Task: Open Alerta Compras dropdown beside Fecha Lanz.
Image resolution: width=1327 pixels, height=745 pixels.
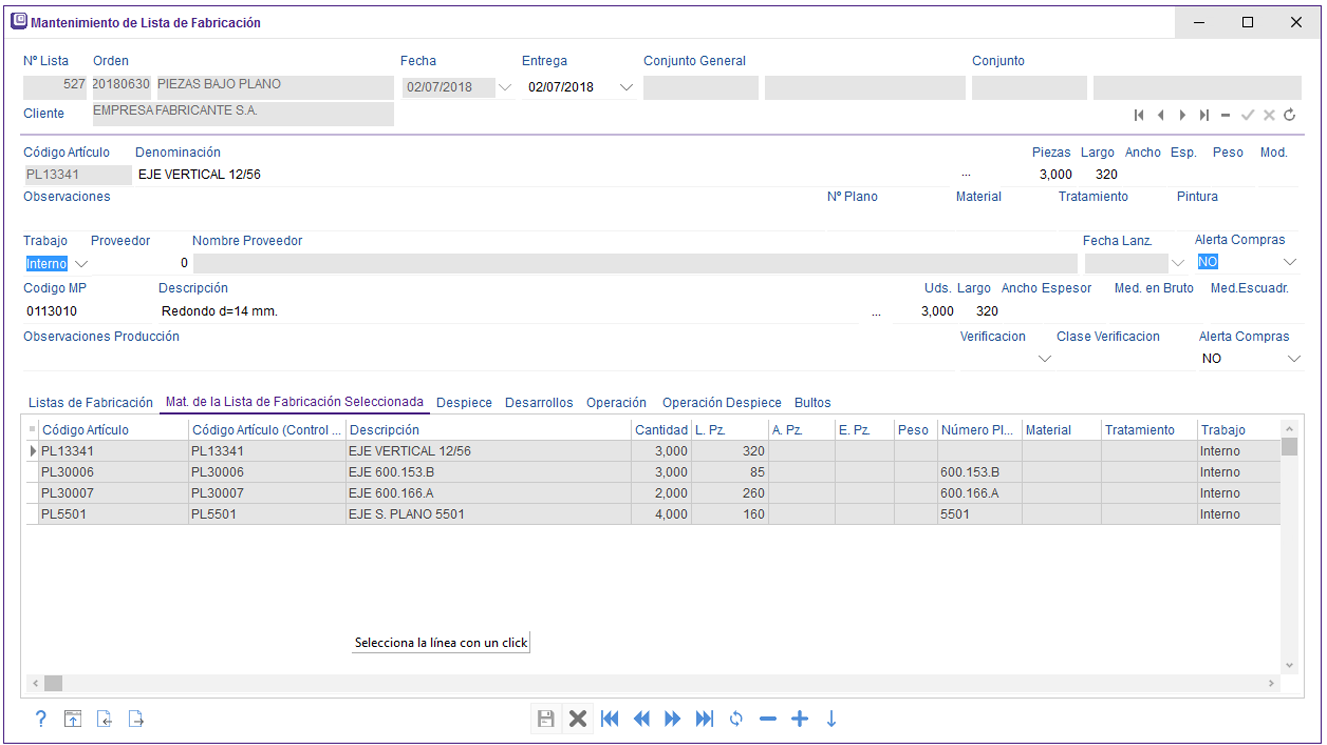Action: tap(1290, 262)
